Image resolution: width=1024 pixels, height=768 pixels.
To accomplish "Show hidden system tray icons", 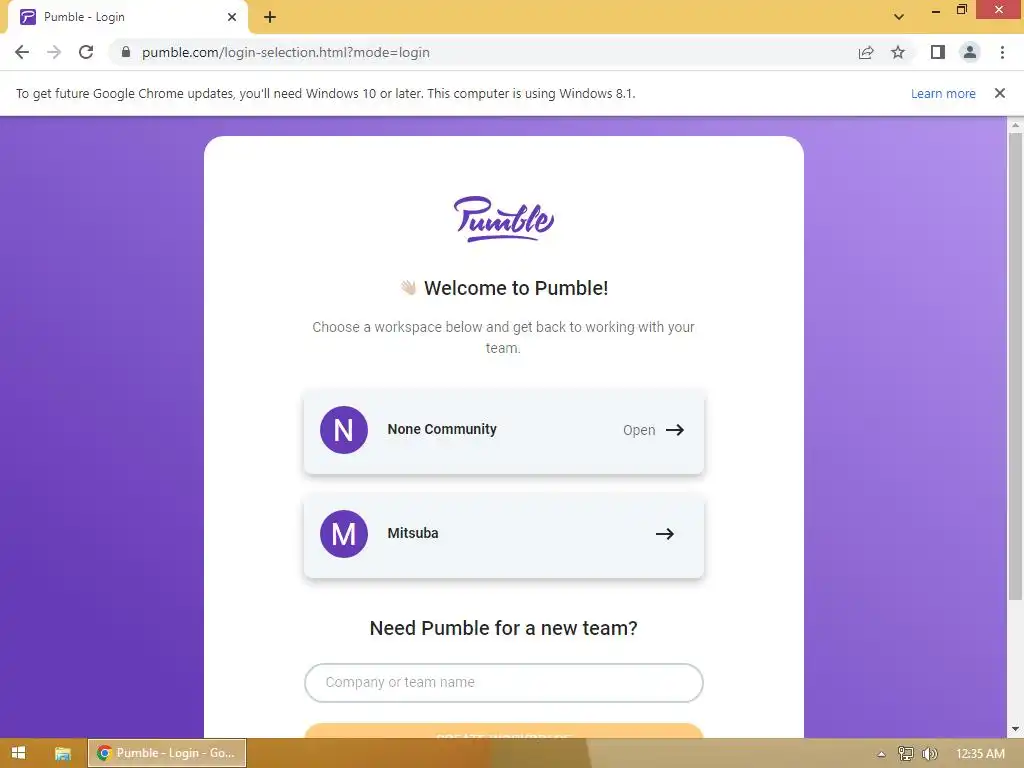I will 881,754.
